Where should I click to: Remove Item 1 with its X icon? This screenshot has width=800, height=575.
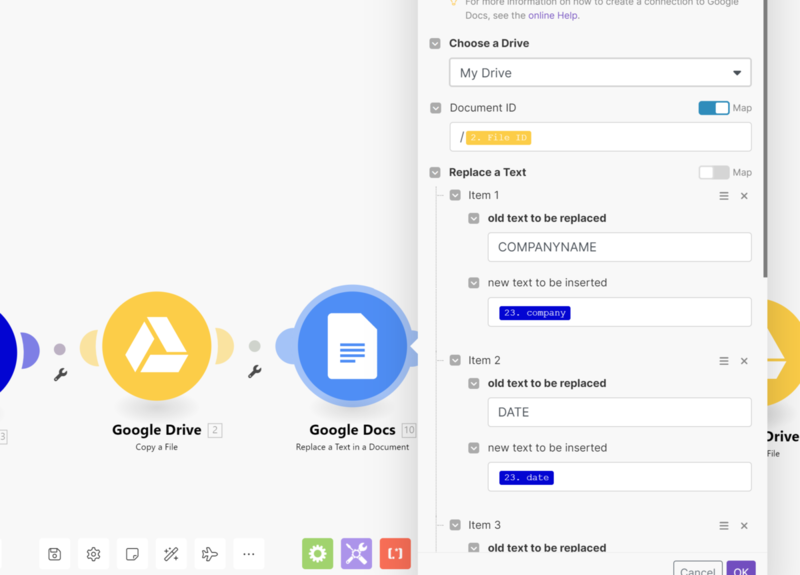tap(744, 196)
